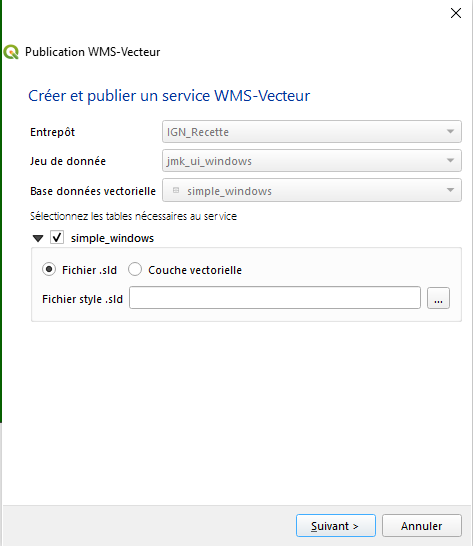Browse for .sld file with ellipsis button

(438, 298)
